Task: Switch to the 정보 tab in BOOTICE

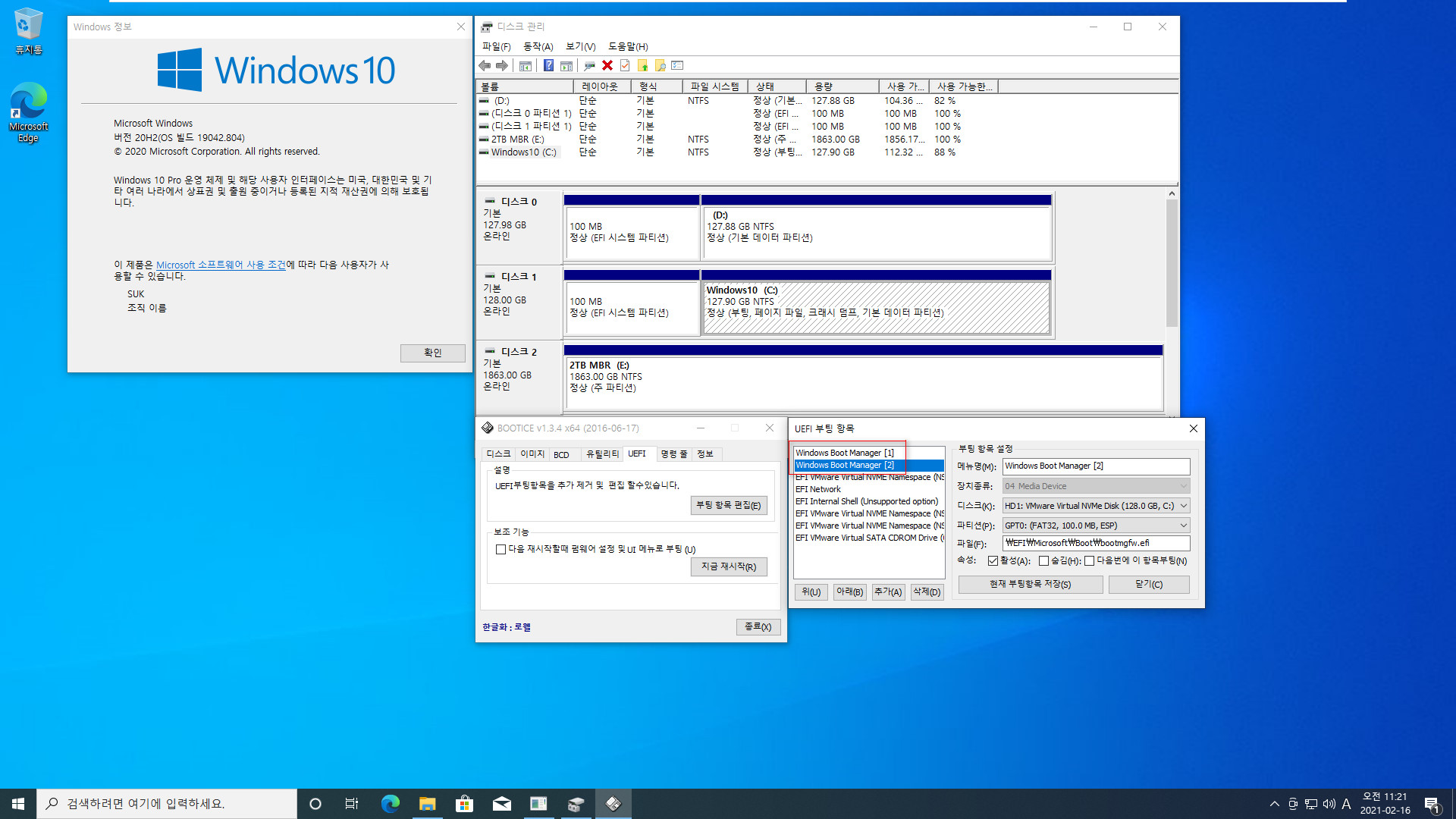Action: [705, 454]
